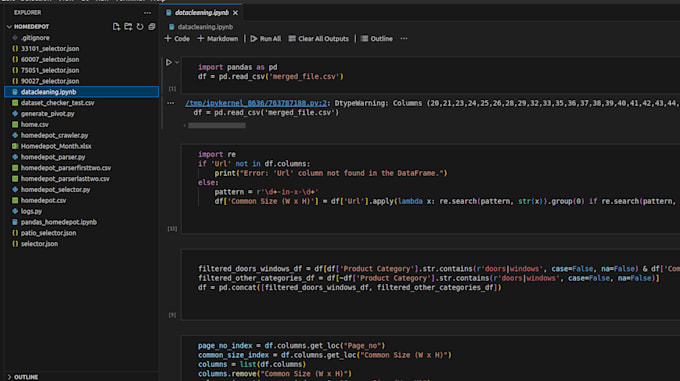
Task: Click into the filtered_doors_windows_df code cell
Action: click(431, 285)
